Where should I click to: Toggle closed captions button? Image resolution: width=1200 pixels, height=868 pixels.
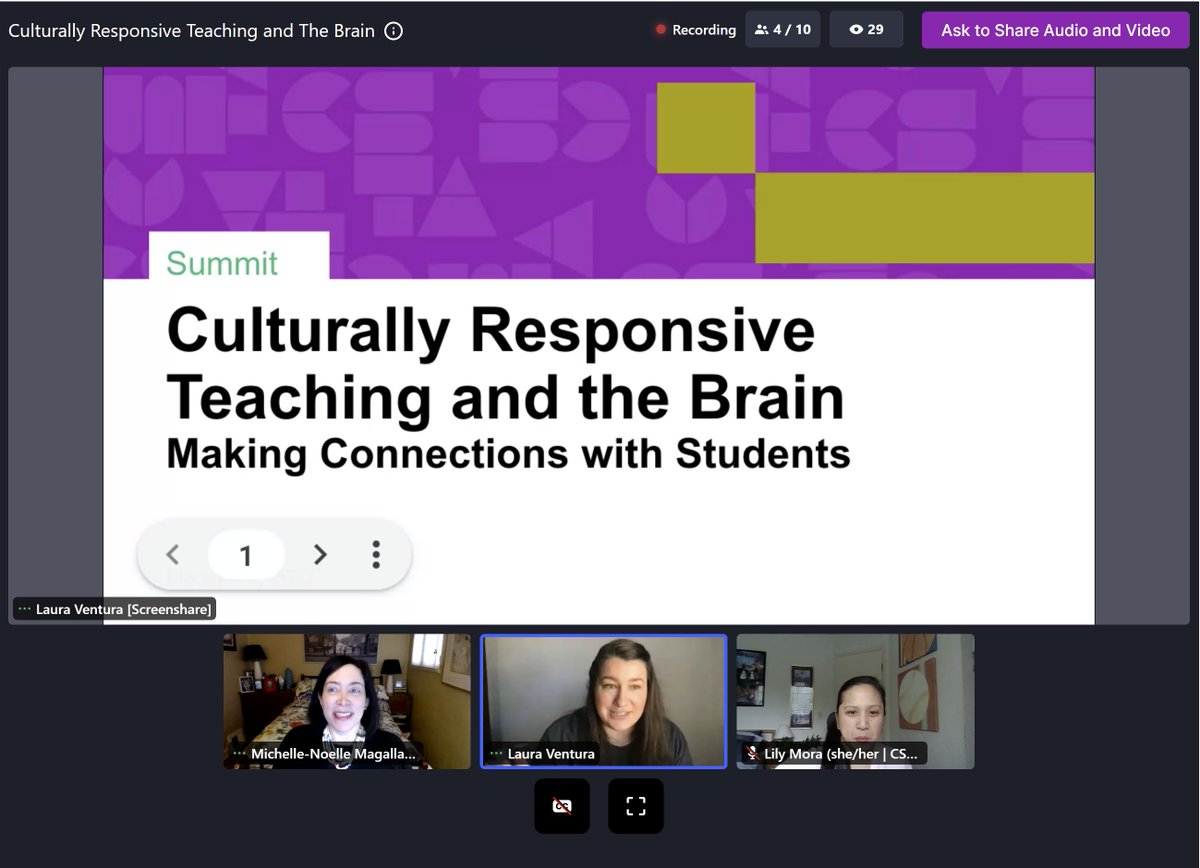[562, 806]
